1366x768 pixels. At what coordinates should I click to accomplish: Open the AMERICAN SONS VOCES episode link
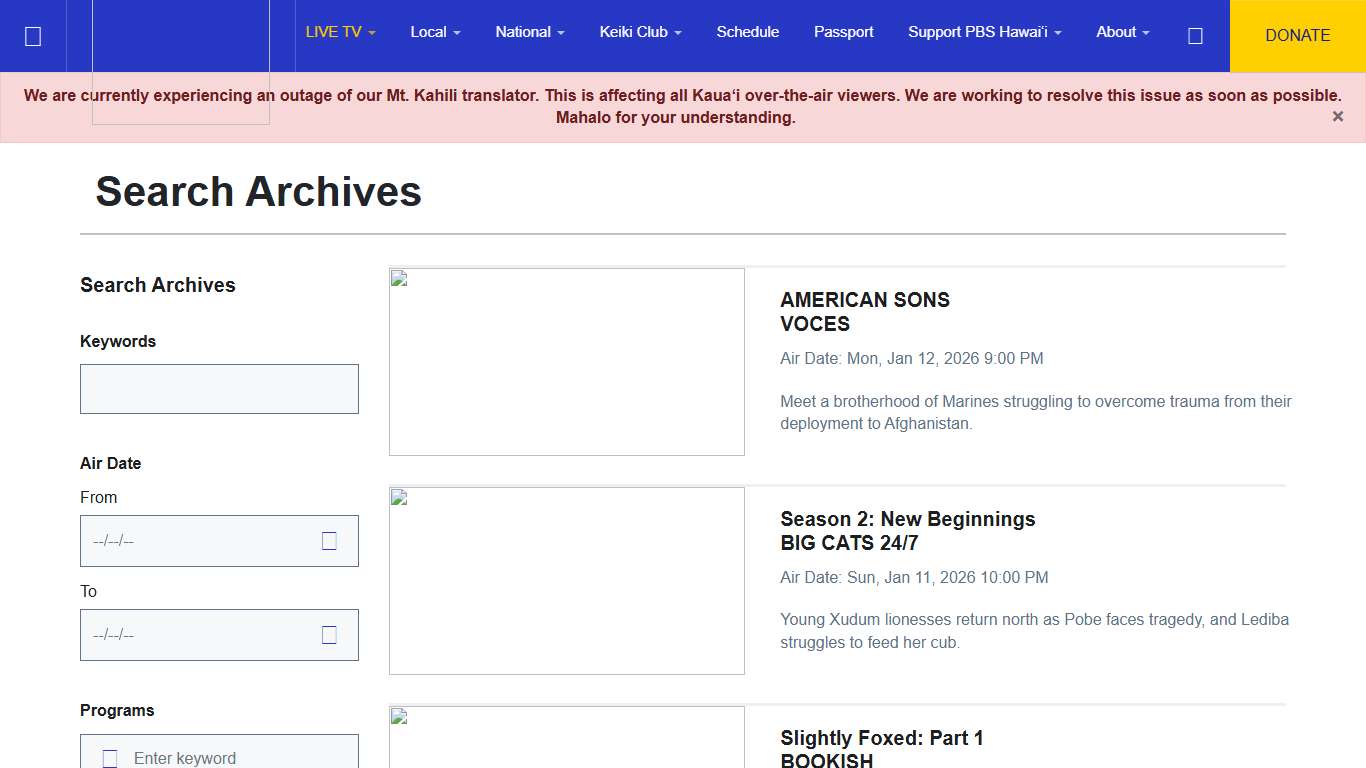point(864,311)
